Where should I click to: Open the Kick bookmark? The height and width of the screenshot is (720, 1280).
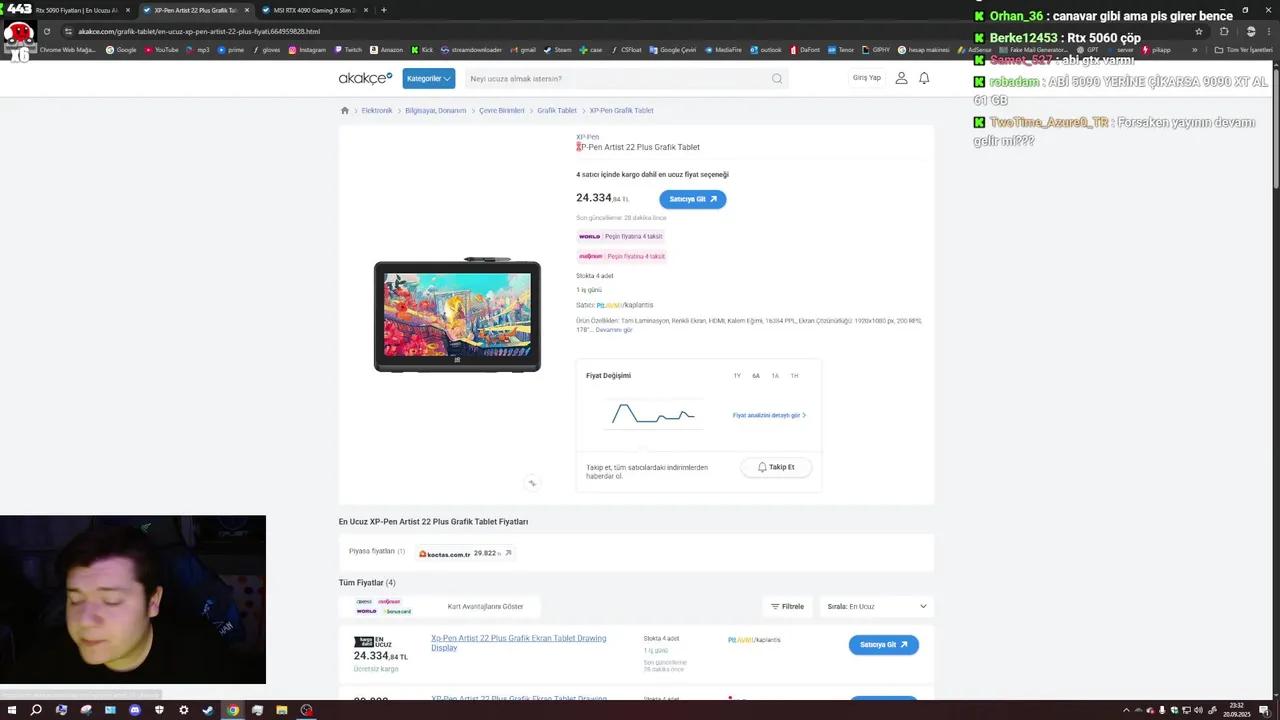[x=422, y=49]
